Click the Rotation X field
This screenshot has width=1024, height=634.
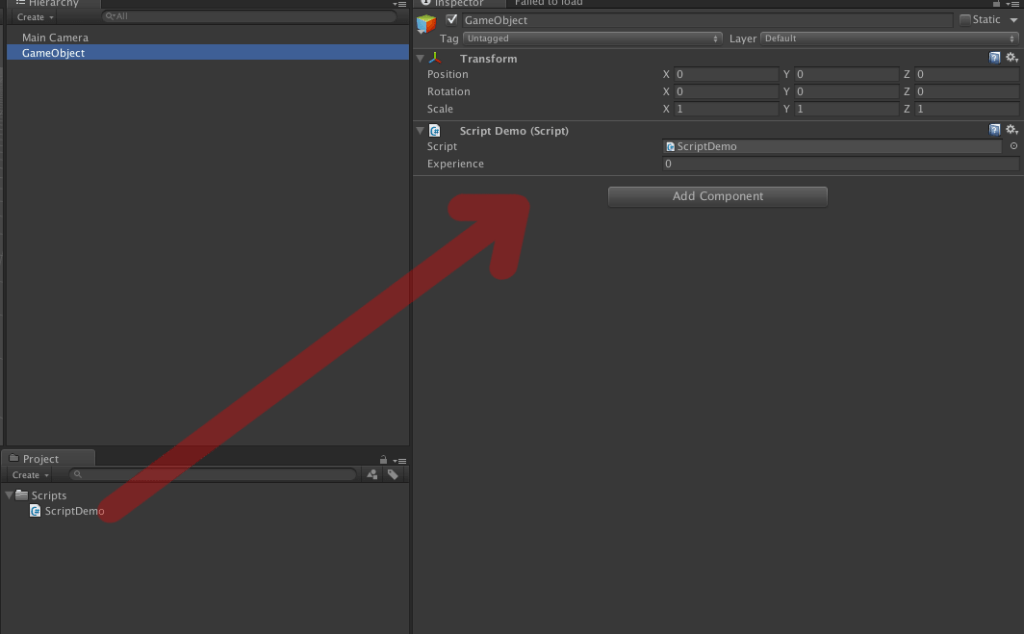click(726, 91)
